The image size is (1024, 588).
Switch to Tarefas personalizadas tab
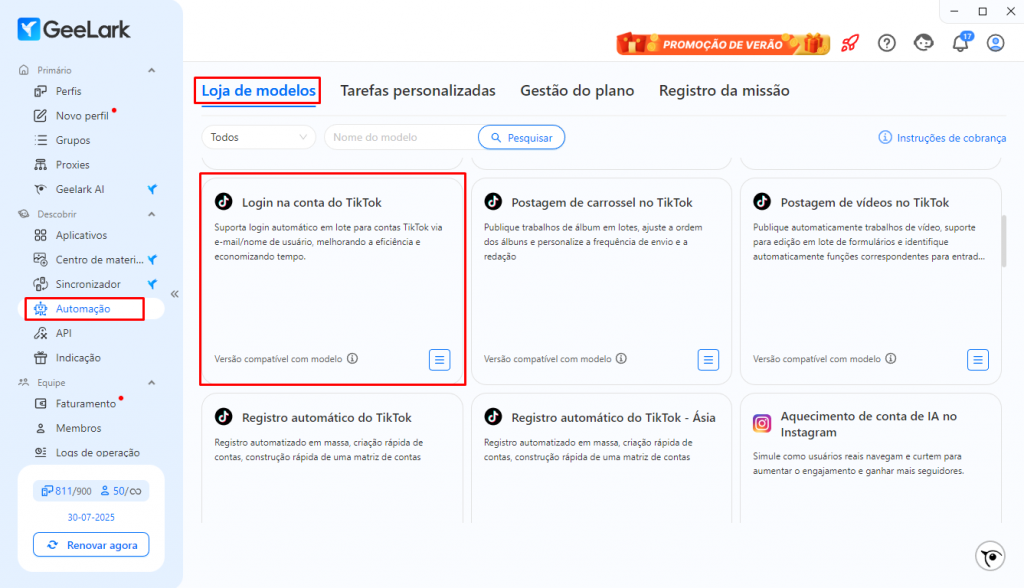point(418,90)
